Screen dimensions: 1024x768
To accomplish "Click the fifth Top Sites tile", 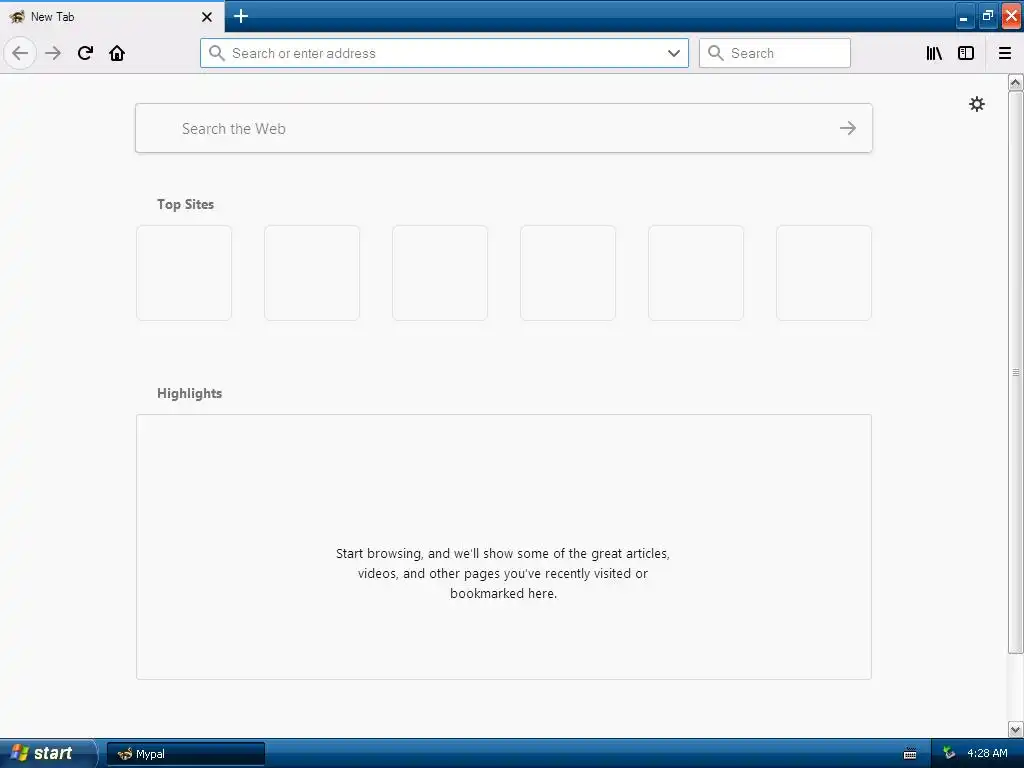I will (696, 273).
